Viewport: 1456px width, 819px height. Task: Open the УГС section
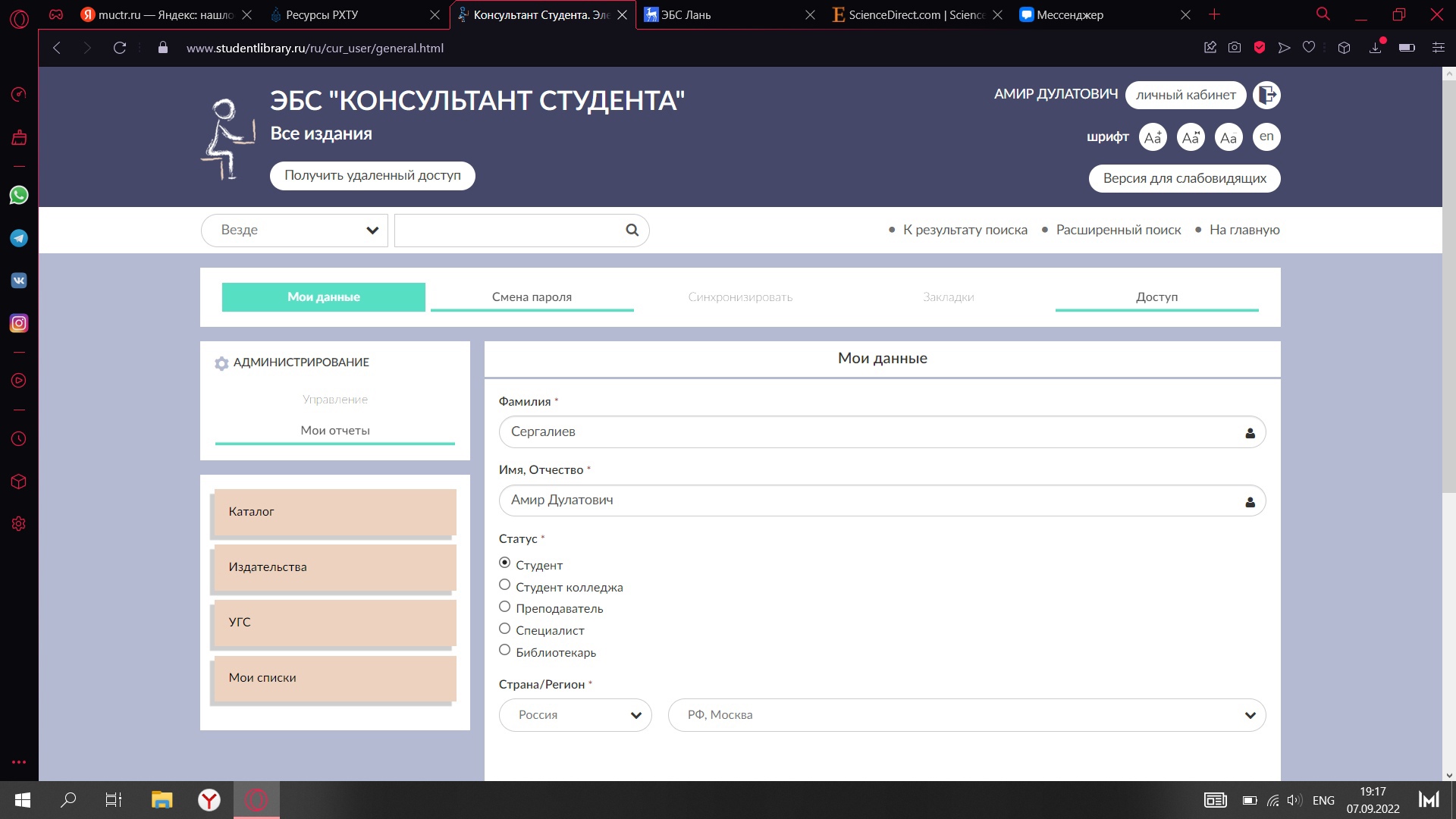pyautogui.click(x=335, y=623)
